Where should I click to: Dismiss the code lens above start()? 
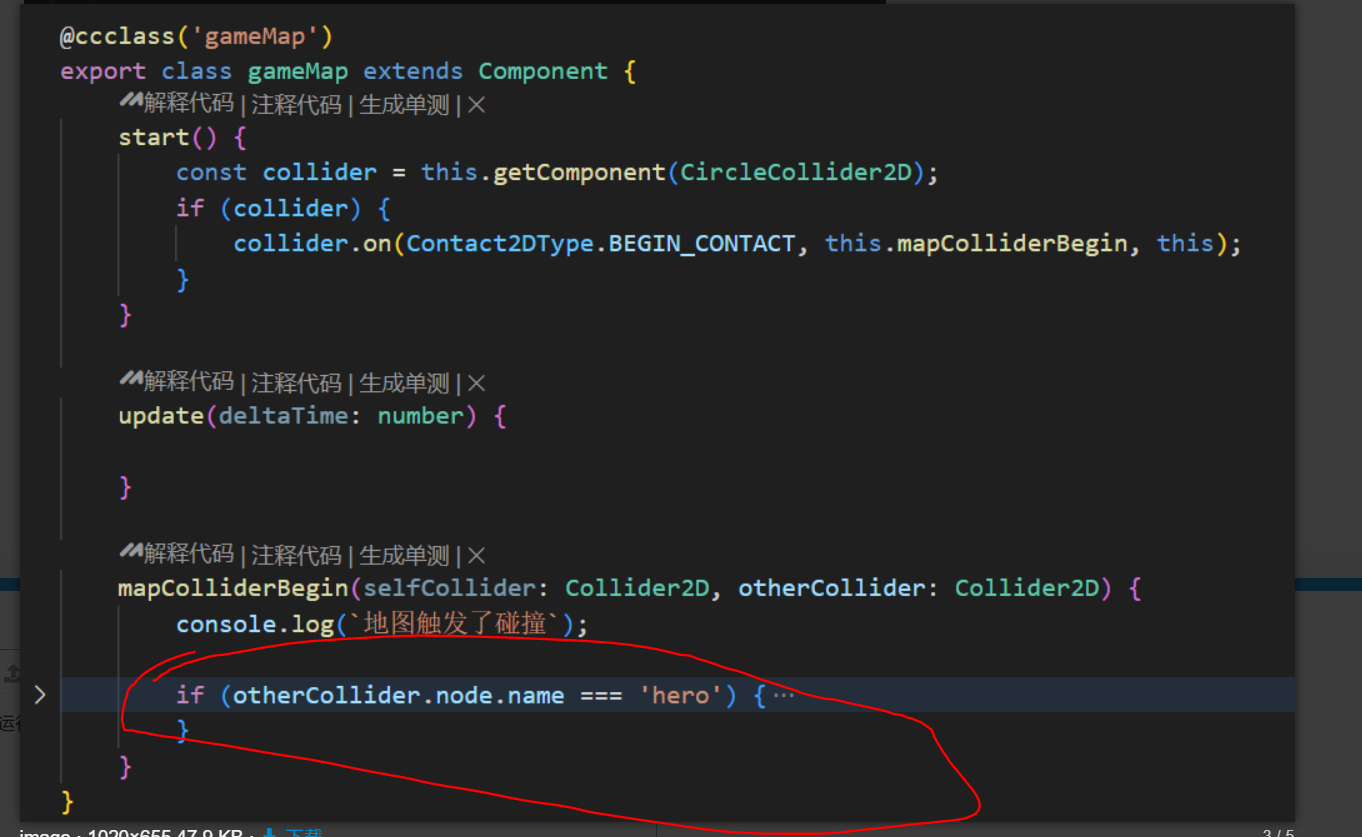[x=476, y=104]
